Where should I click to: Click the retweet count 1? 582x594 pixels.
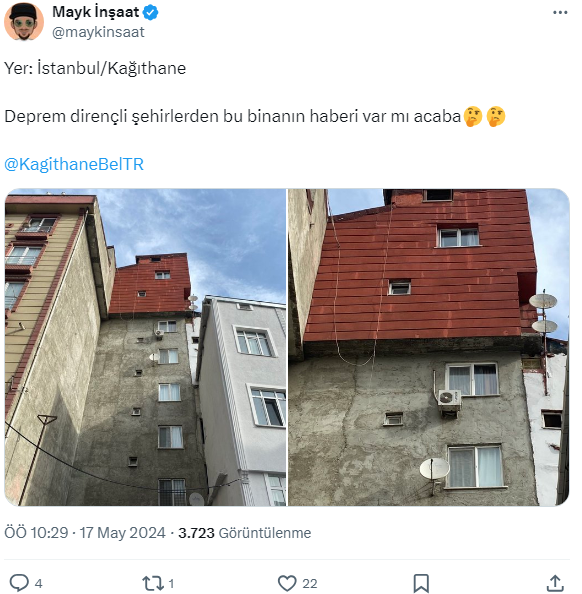point(171,583)
